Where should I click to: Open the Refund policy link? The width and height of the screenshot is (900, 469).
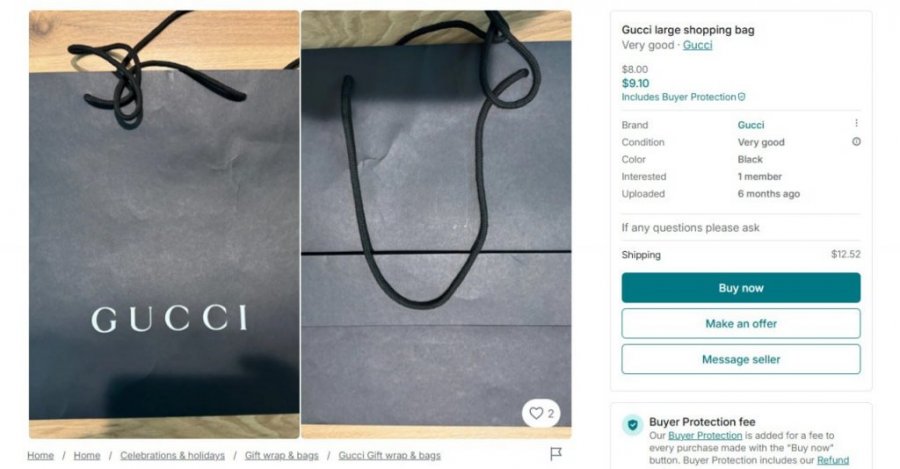(832, 460)
